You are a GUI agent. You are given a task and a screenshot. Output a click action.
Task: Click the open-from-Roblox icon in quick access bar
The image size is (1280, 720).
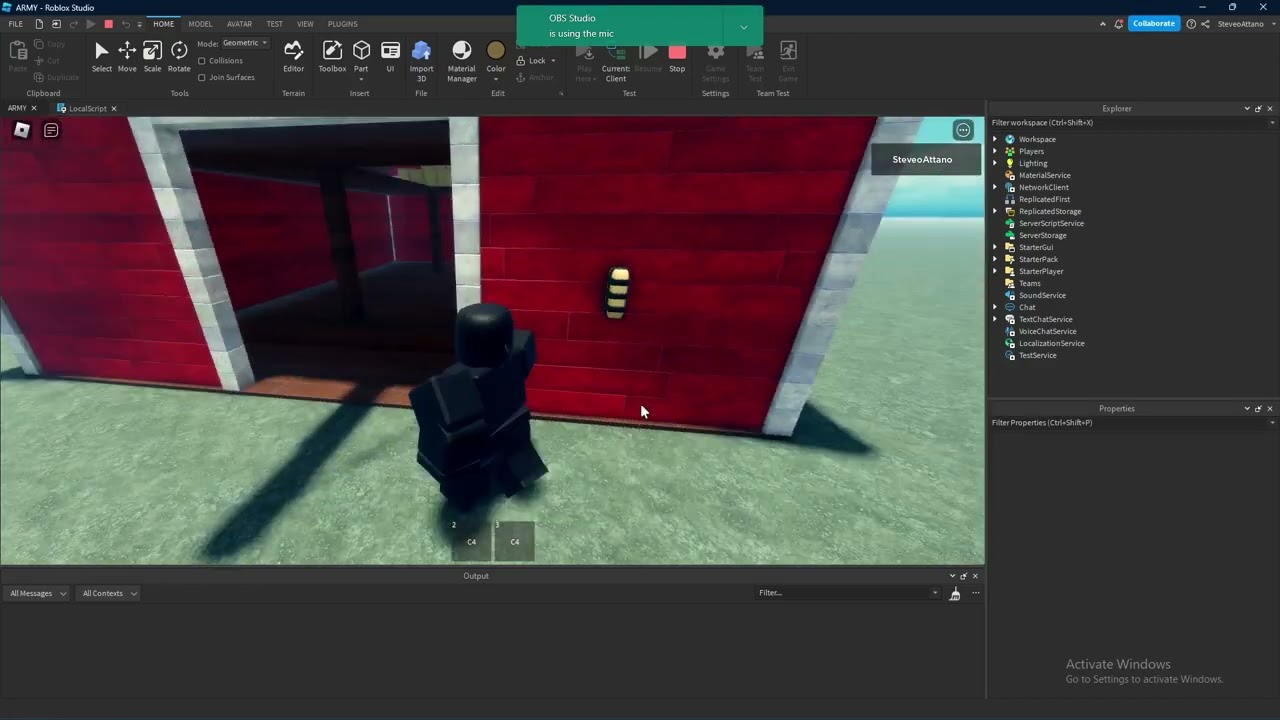(56, 24)
